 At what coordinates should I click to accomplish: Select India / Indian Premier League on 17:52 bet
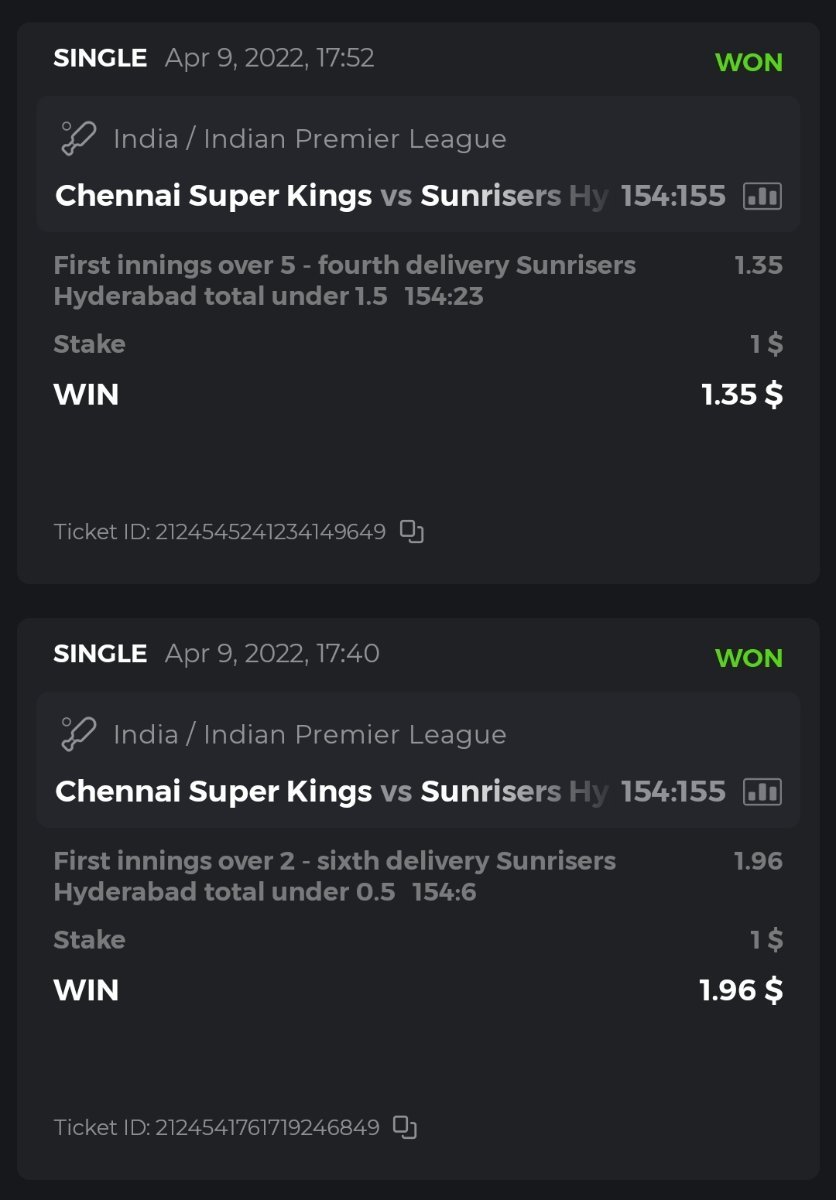point(309,138)
